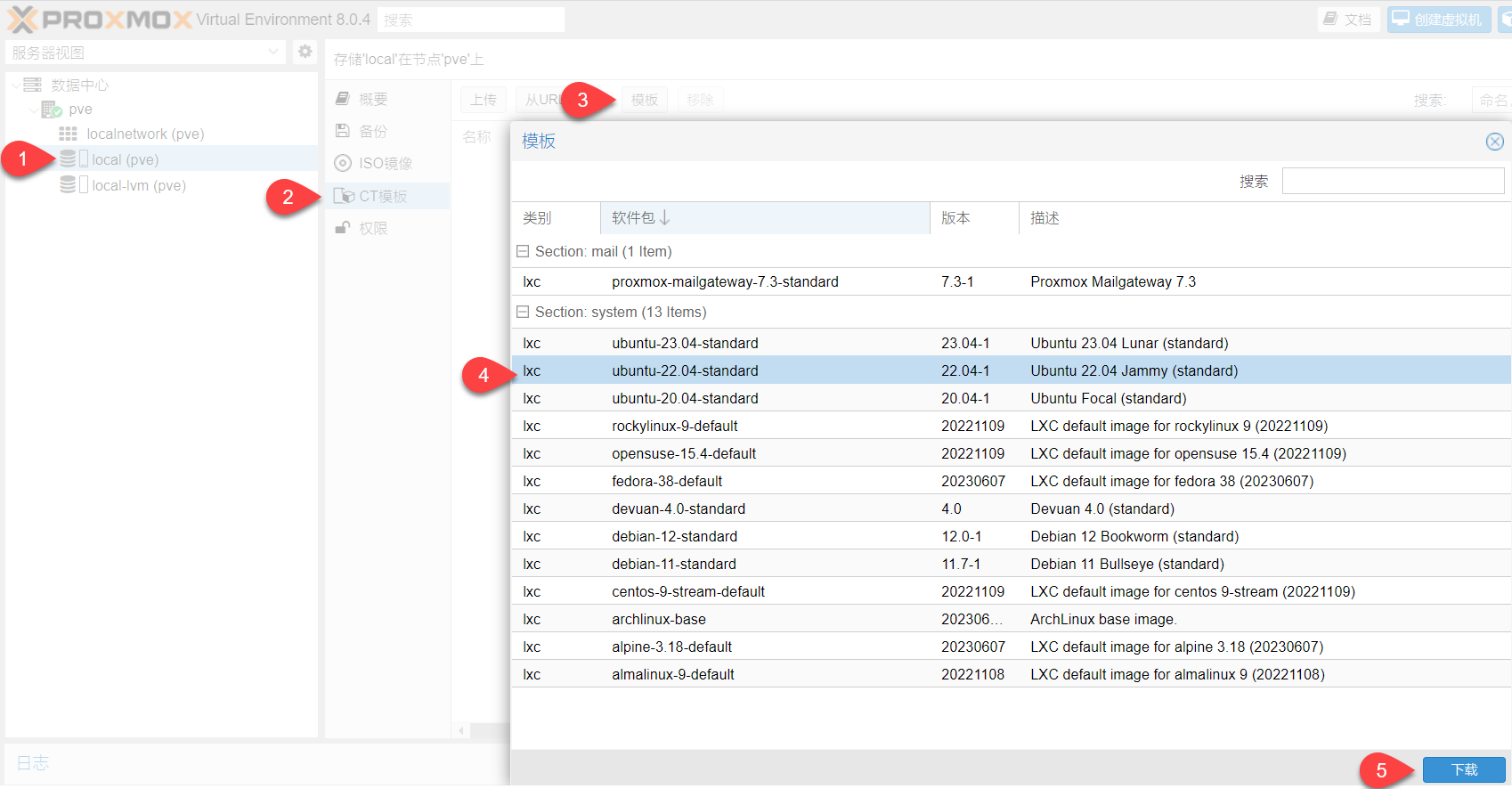
Task: Select local (pve) storage
Action: [x=125, y=159]
